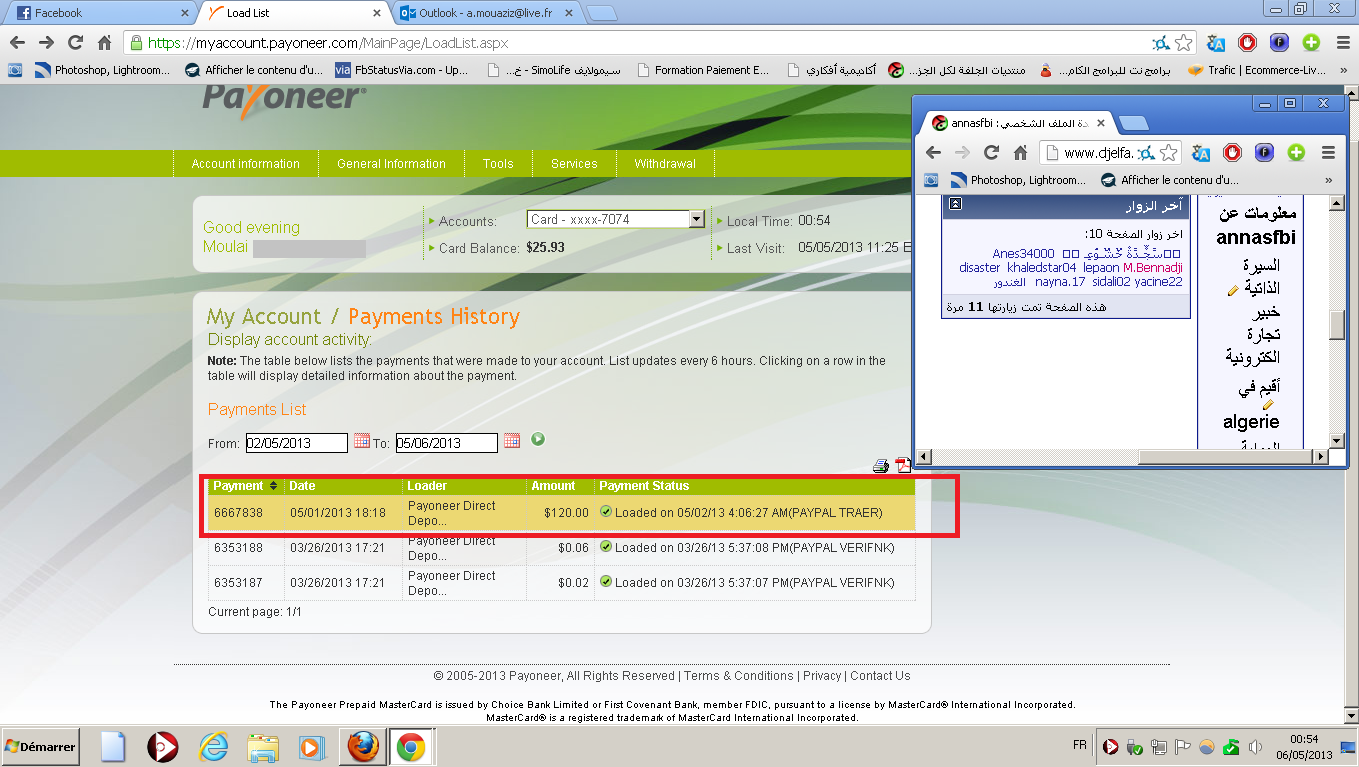The image size is (1359, 767).
Task: Click bookmark star in the djelfa popup window
Action: pyautogui.click(x=1170, y=153)
